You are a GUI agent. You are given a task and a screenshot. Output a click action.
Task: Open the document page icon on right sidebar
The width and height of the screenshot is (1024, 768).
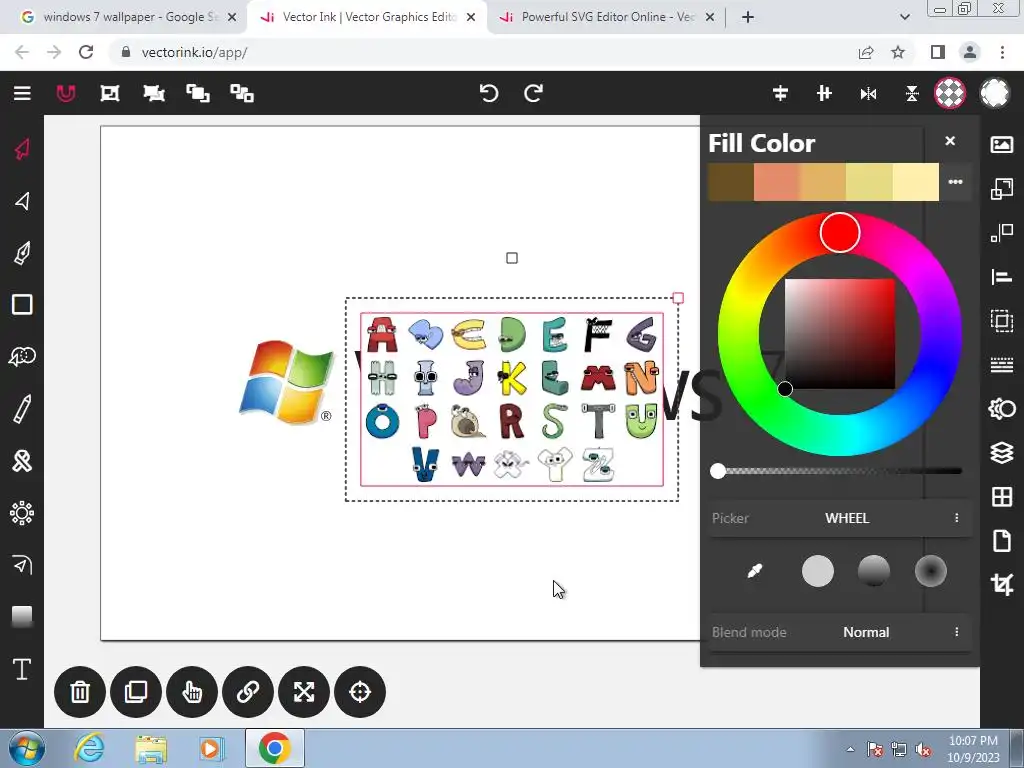[1002, 541]
